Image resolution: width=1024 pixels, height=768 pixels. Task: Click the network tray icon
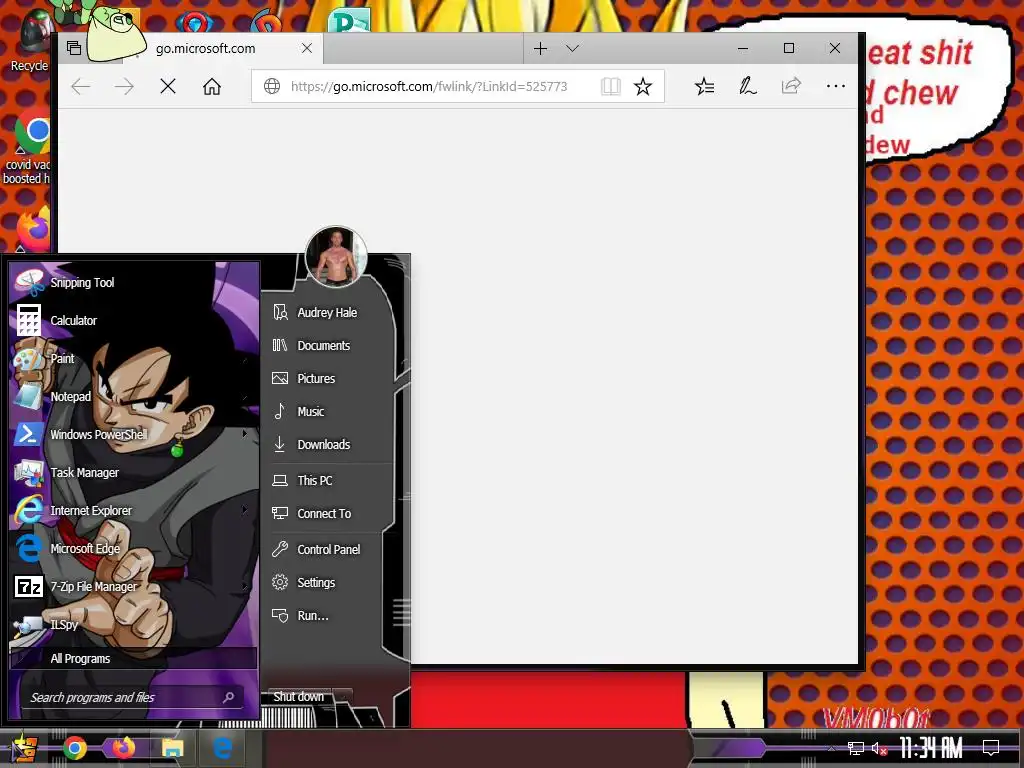(856, 748)
